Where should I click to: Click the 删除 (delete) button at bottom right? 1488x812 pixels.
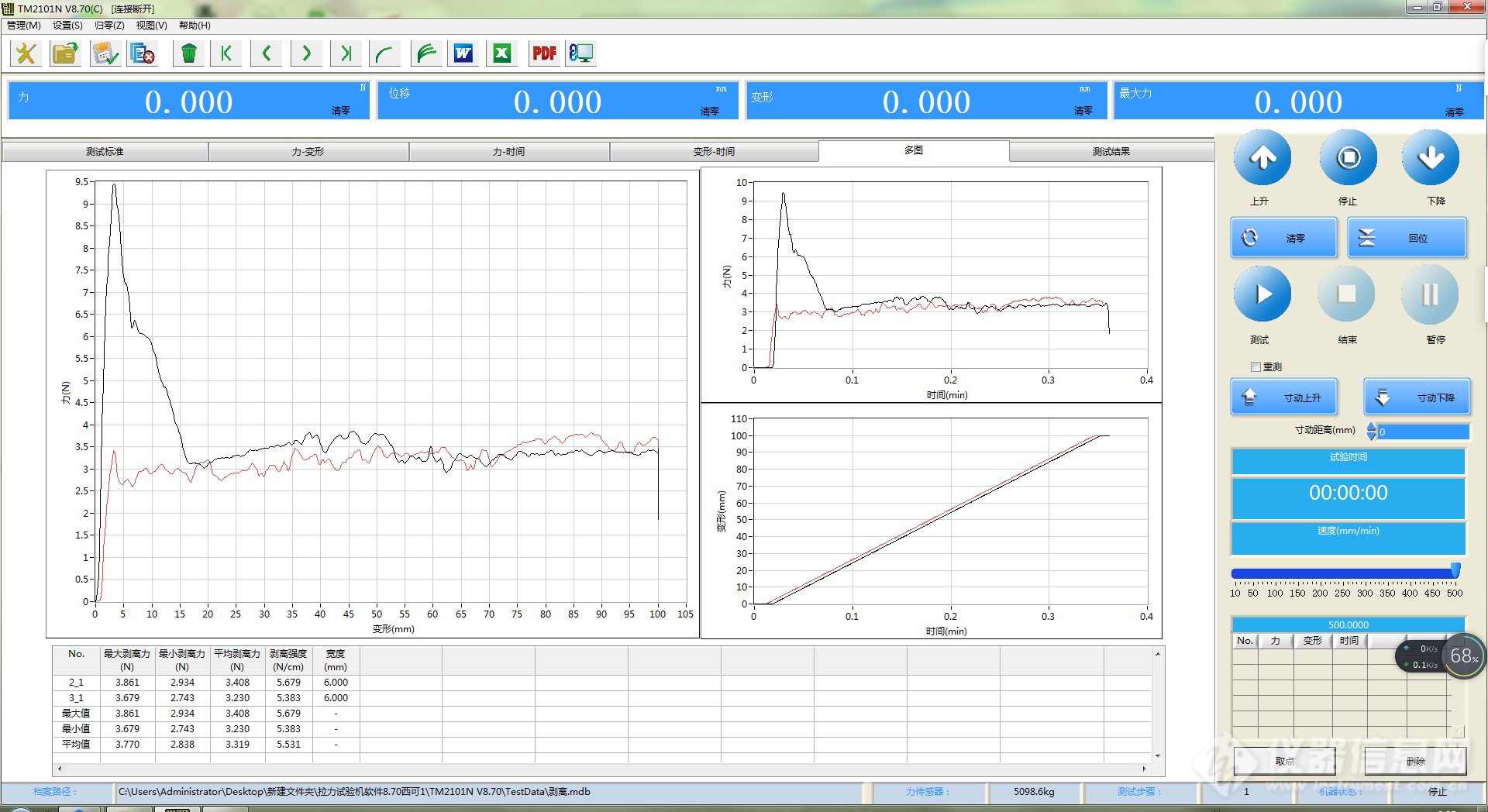click(1416, 761)
